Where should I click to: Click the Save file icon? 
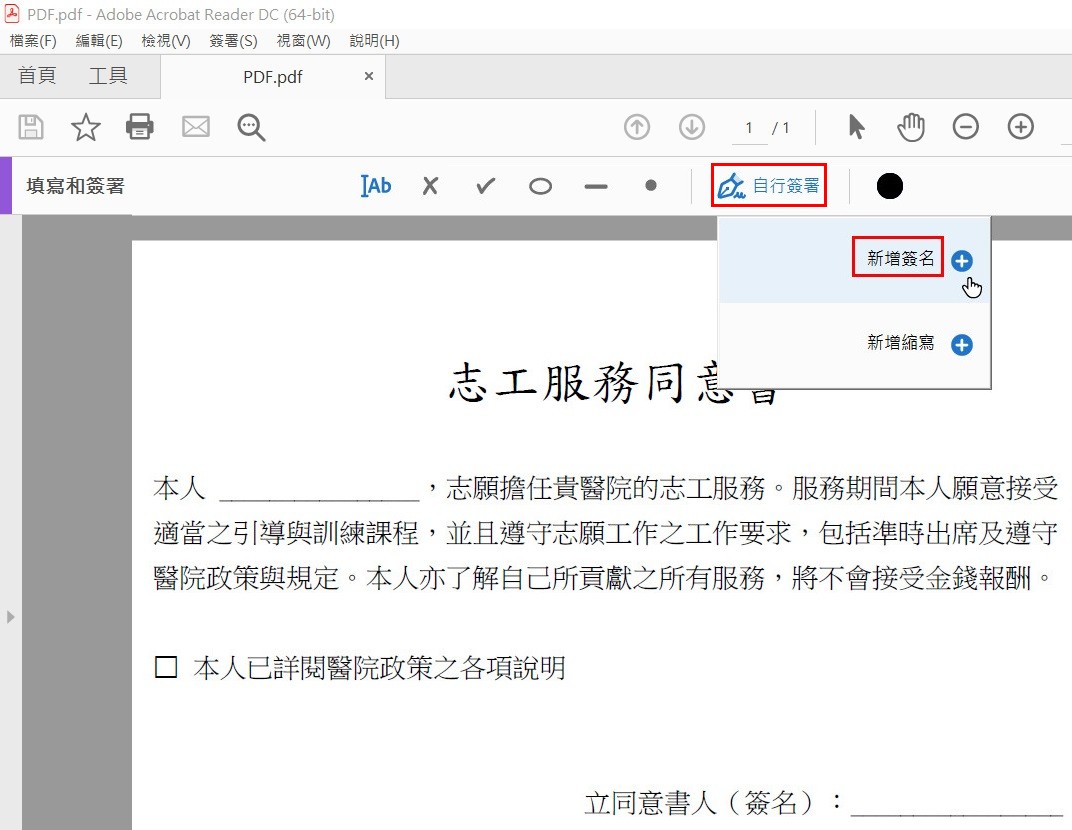coord(32,127)
